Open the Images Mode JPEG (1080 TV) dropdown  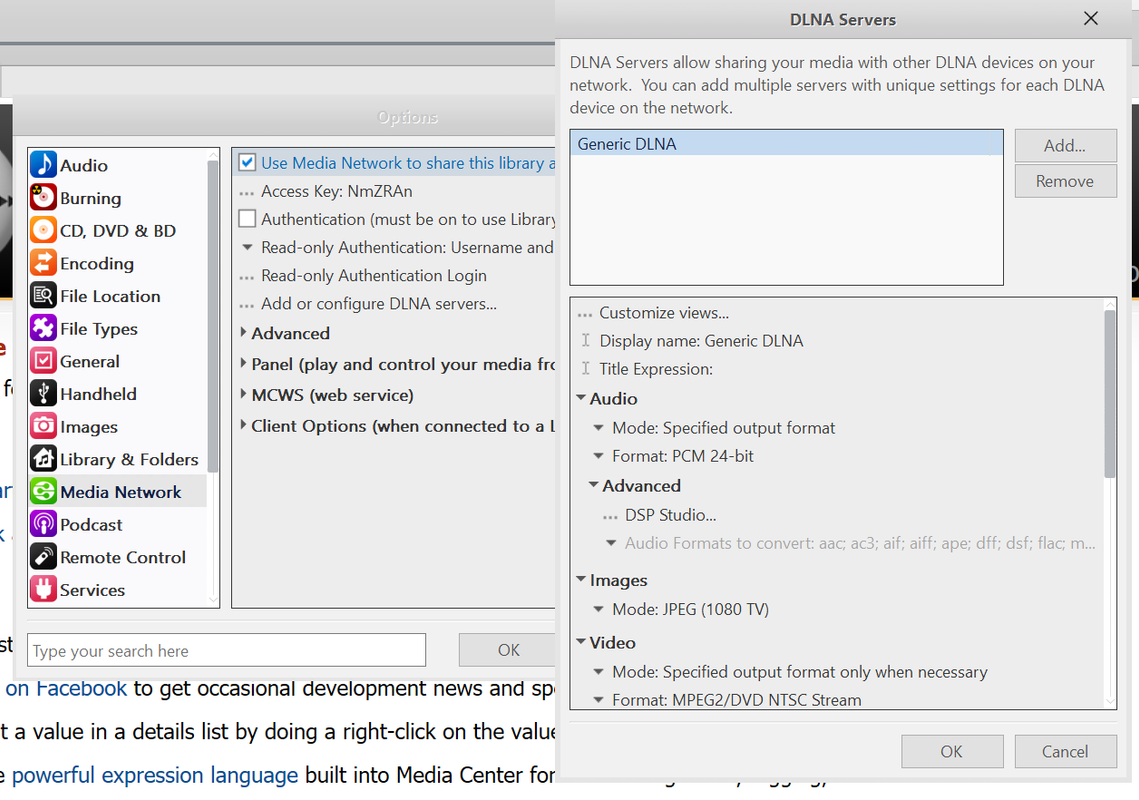[599, 609]
